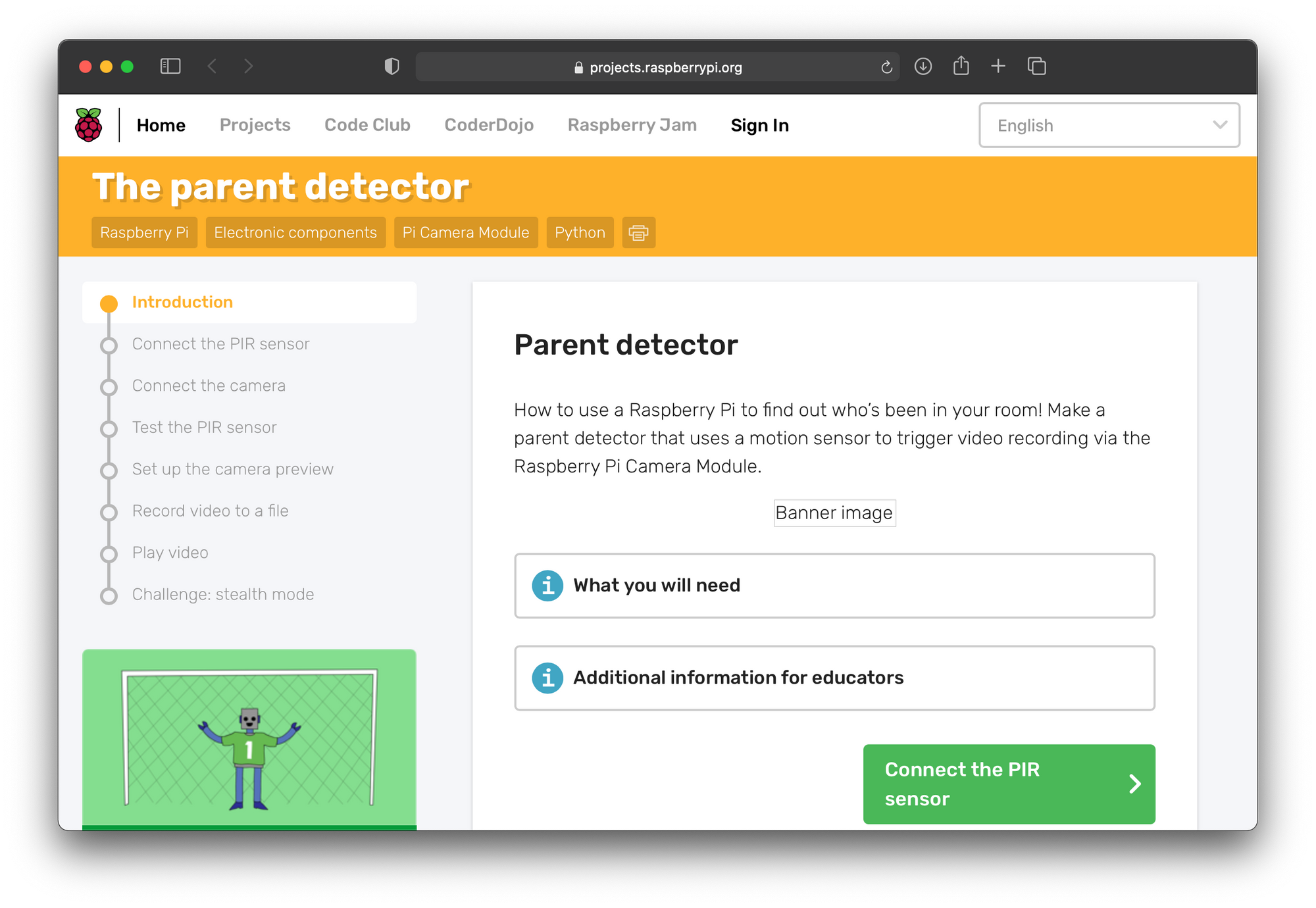Go to Set up the camera preview step

pyautogui.click(x=232, y=469)
